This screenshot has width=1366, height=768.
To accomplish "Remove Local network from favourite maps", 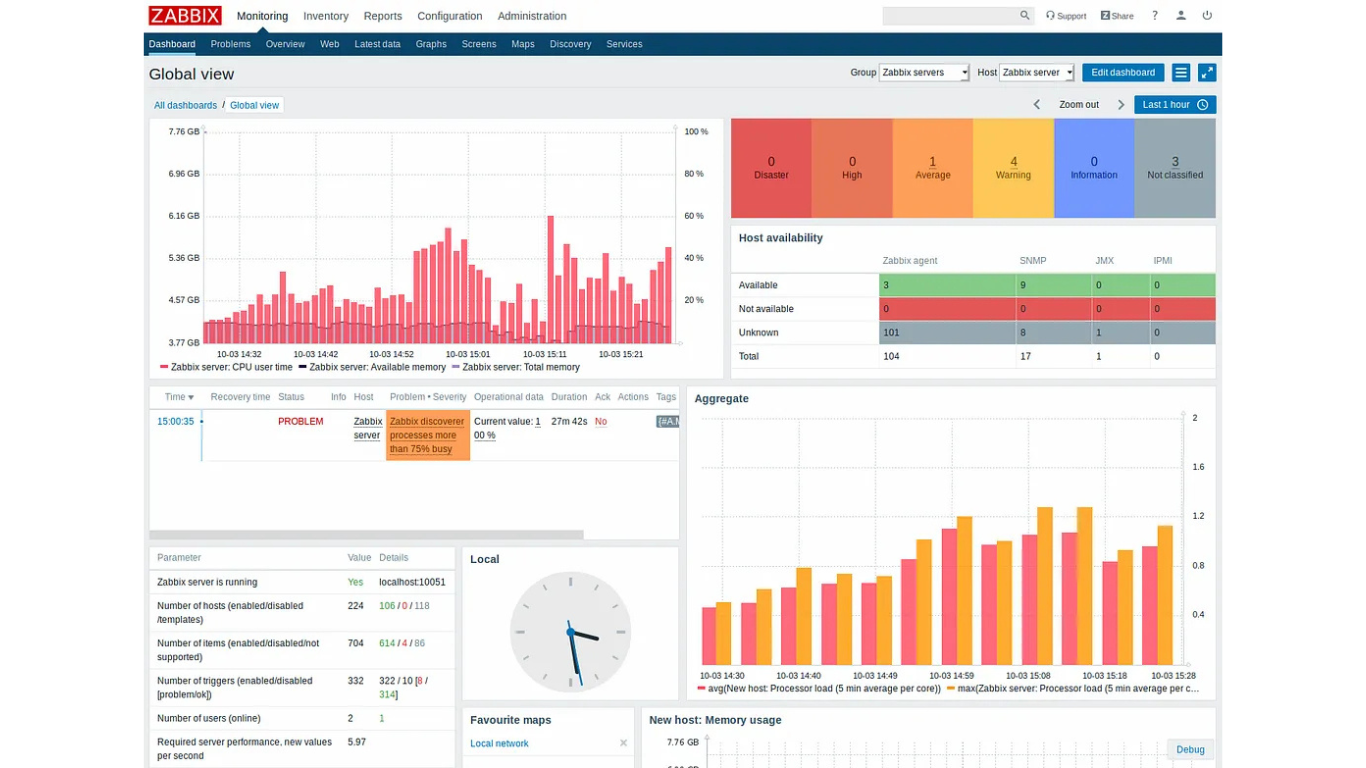I will [623, 743].
